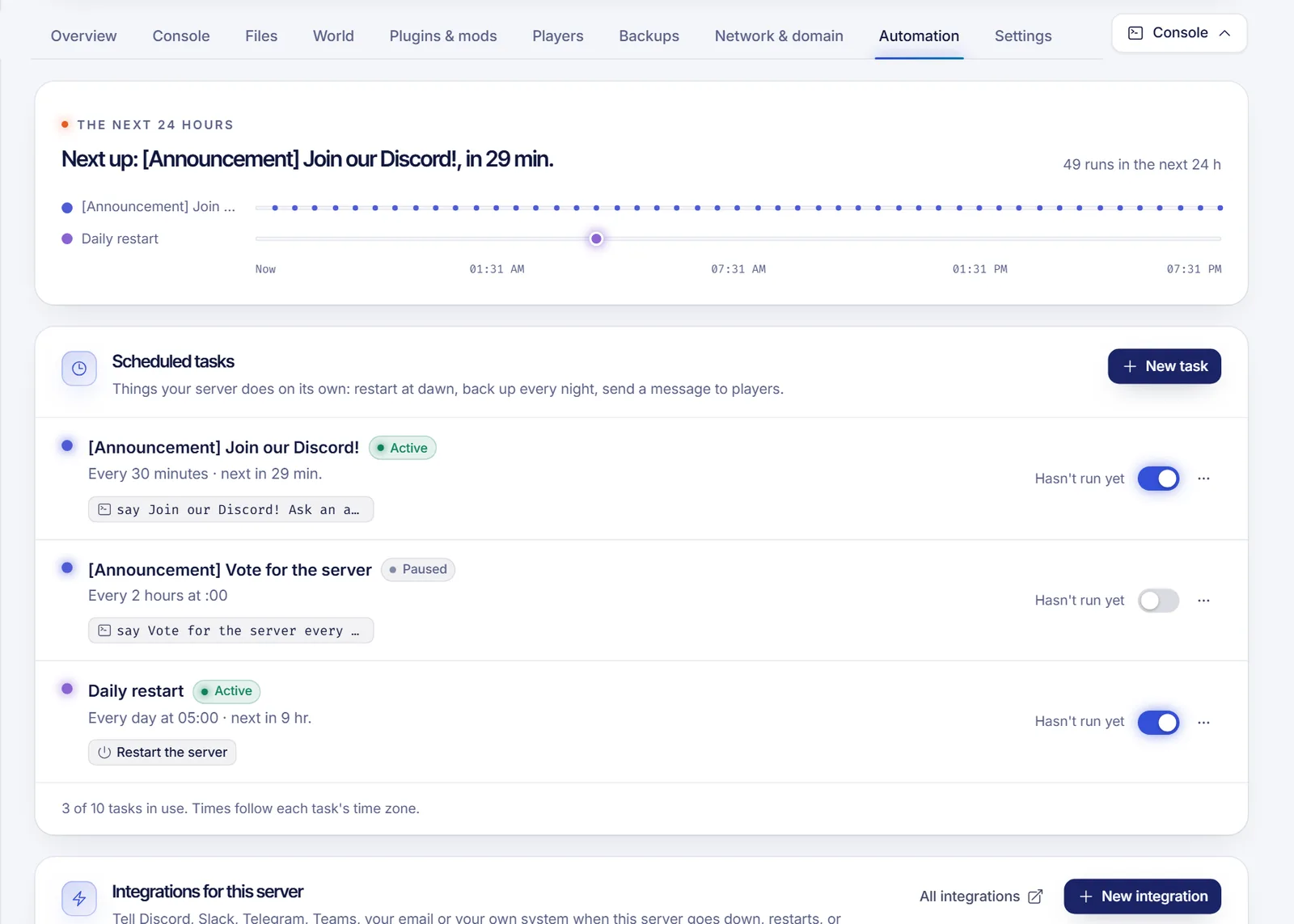Click the [Announcement] Join legend label in timeline
Viewport: 1294px width, 924px height.
click(159, 206)
